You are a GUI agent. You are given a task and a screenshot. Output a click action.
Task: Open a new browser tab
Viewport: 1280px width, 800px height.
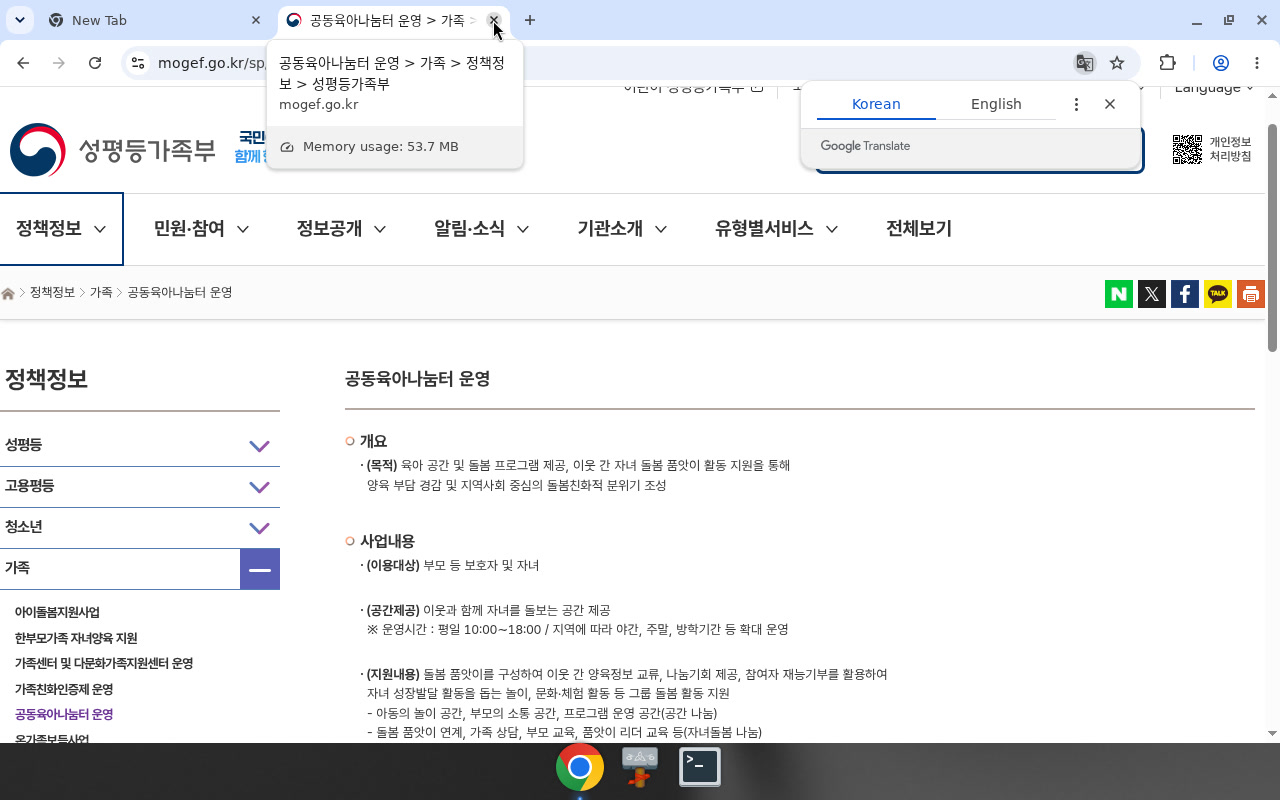coord(530,20)
